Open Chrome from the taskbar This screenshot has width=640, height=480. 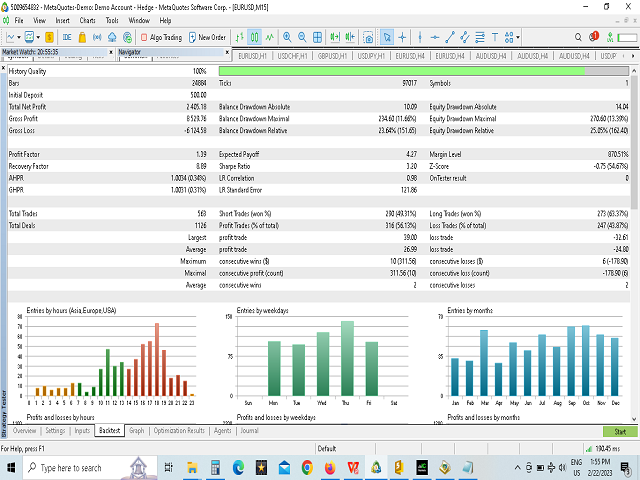click(x=307, y=468)
